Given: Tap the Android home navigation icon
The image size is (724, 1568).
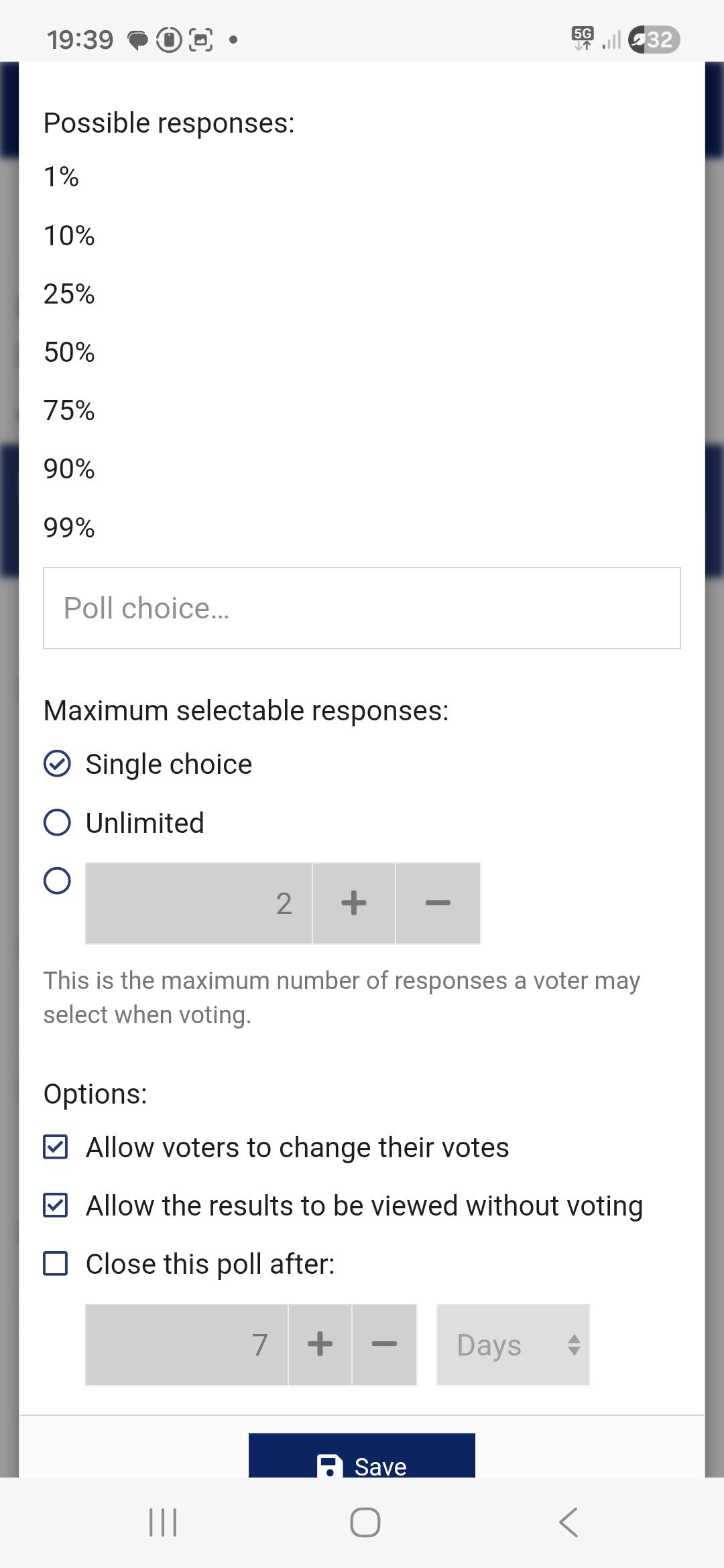Looking at the screenshot, I should point(365,1522).
